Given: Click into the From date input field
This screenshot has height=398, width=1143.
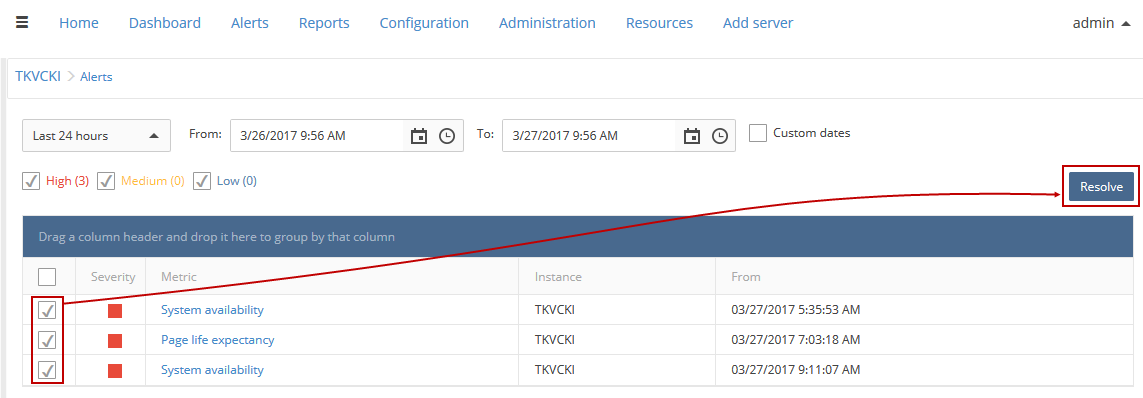Looking at the screenshot, I should pyautogui.click(x=317, y=136).
